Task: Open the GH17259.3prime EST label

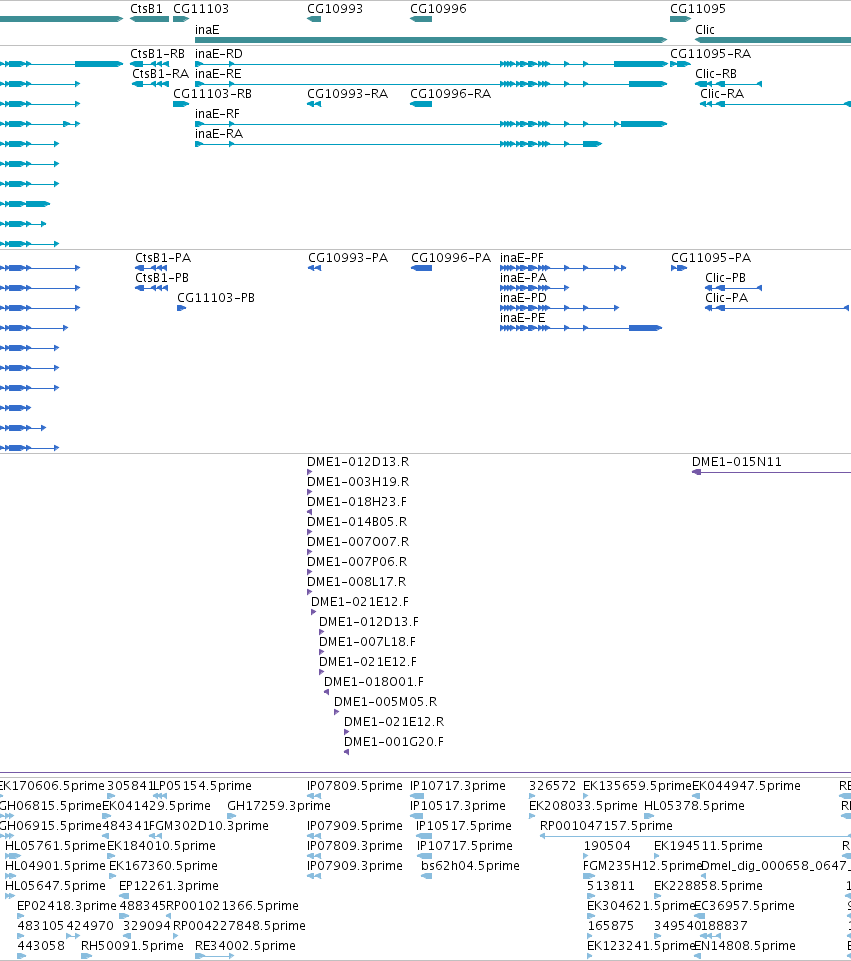Action: click(x=279, y=806)
